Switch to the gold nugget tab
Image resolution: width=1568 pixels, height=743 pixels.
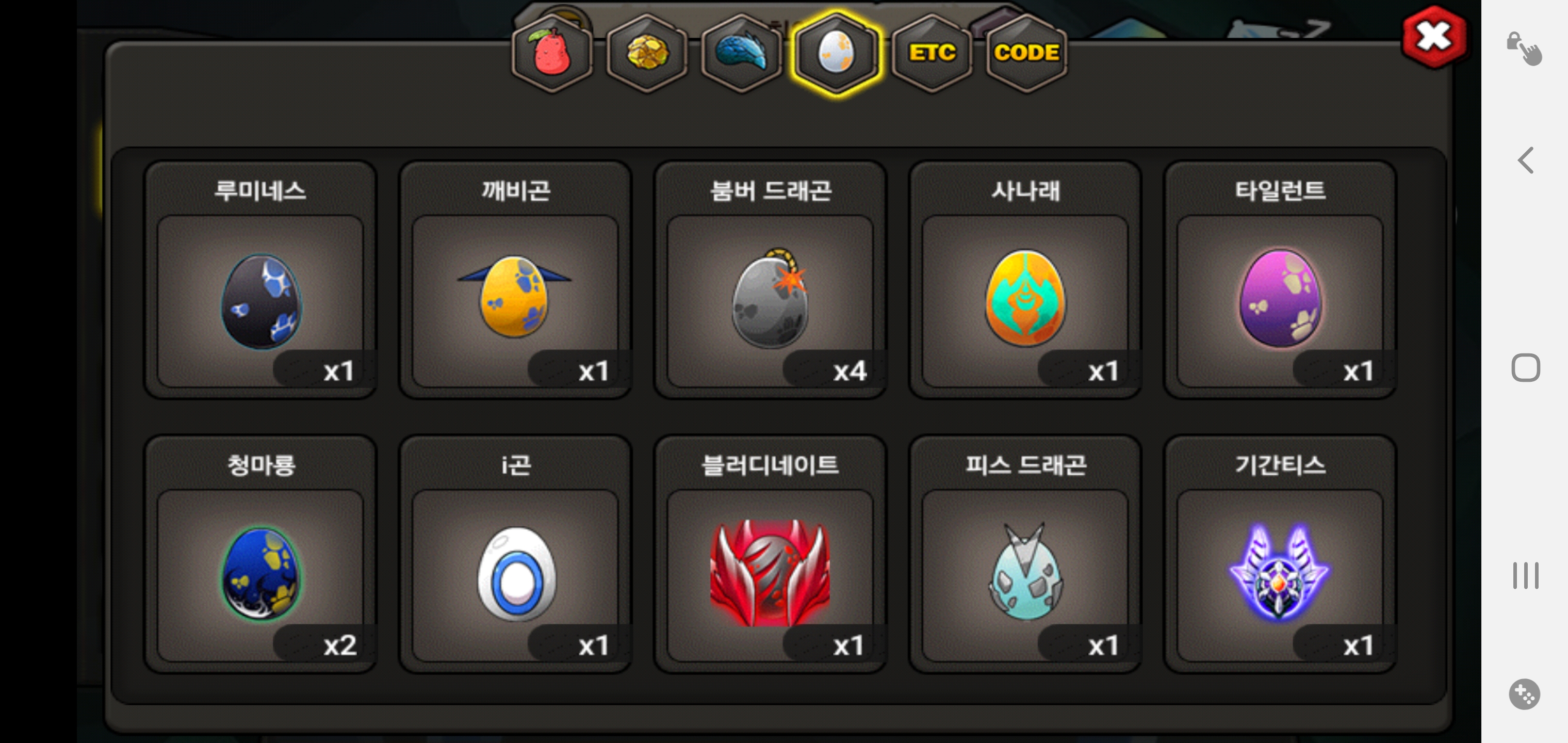[x=647, y=53]
